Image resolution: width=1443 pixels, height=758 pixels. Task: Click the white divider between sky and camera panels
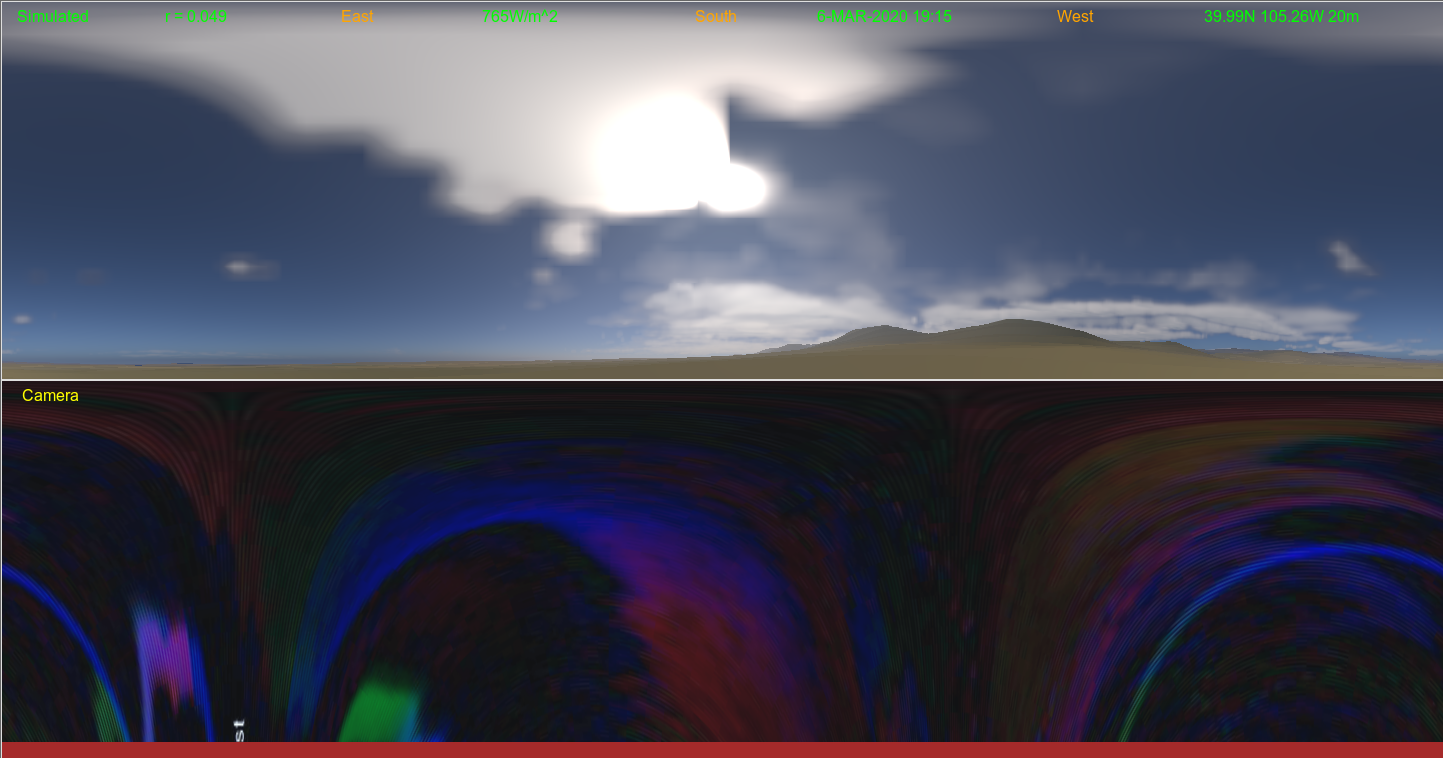coord(721,380)
